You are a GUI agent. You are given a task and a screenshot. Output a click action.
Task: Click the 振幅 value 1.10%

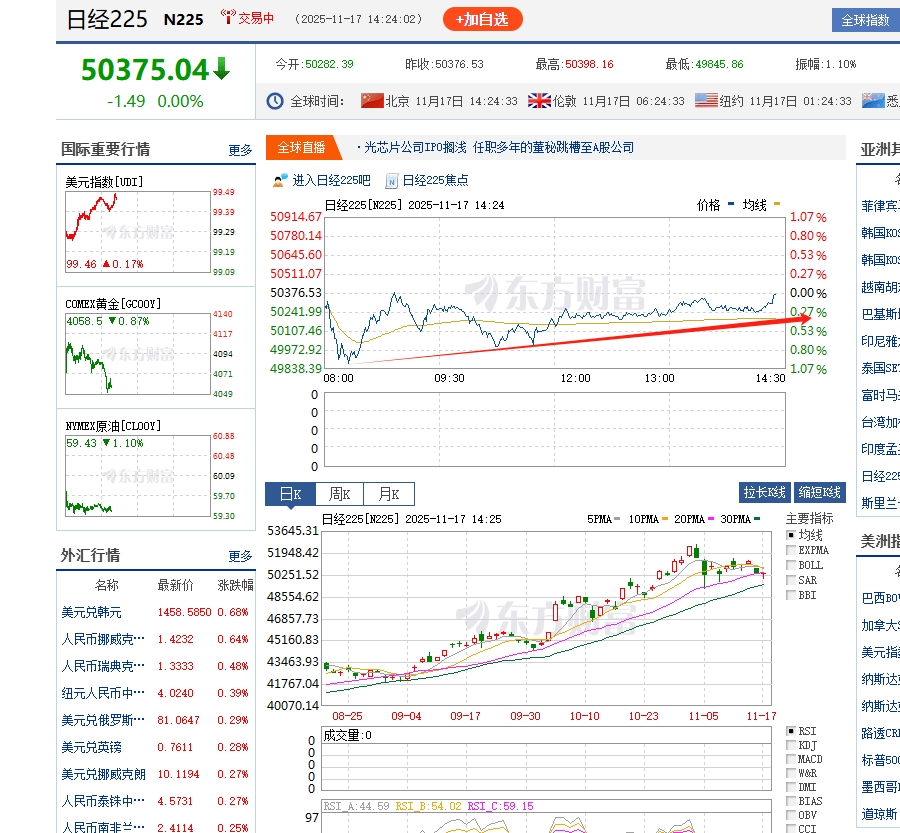(841, 64)
